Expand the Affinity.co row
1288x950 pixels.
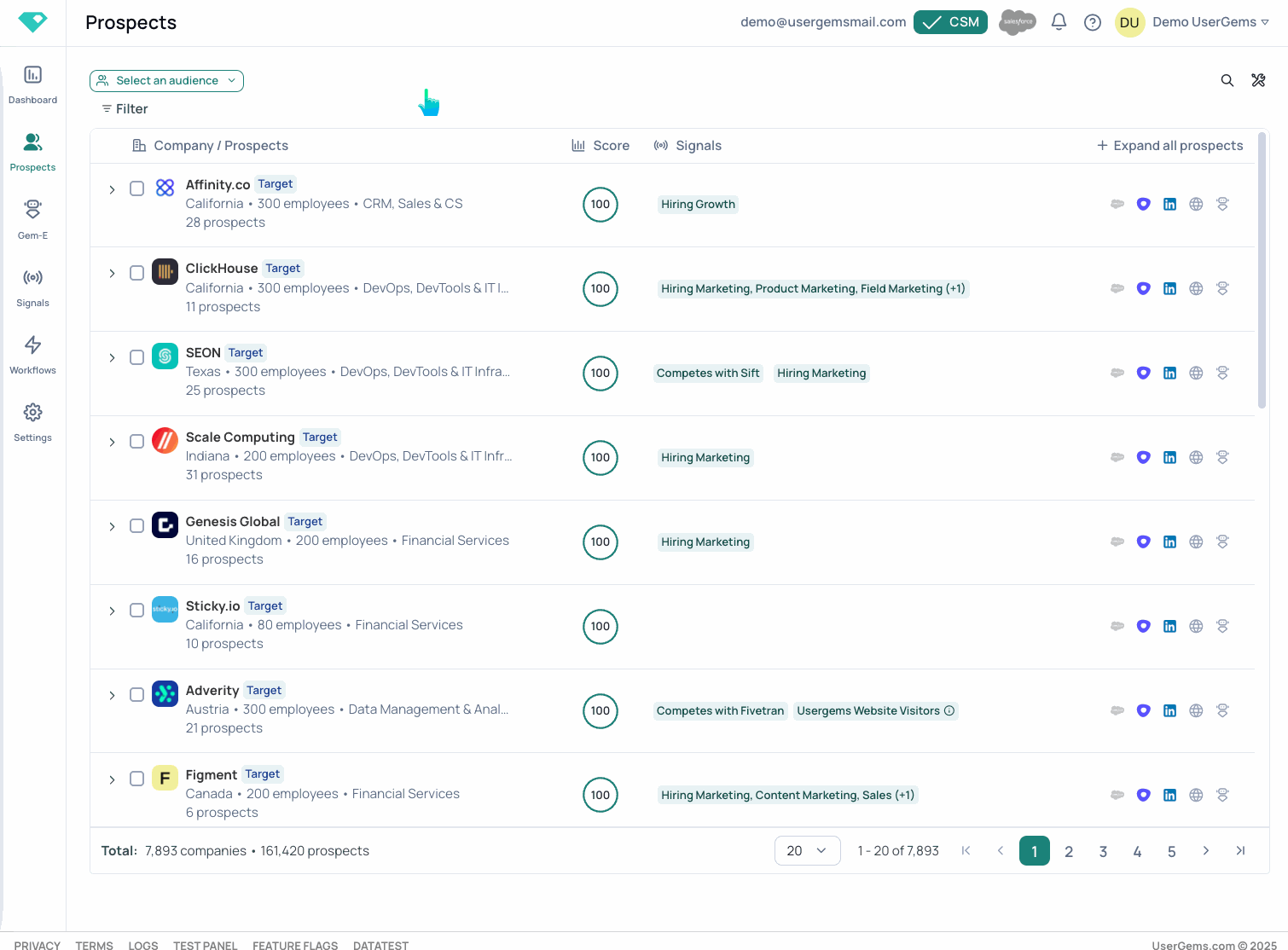112,189
